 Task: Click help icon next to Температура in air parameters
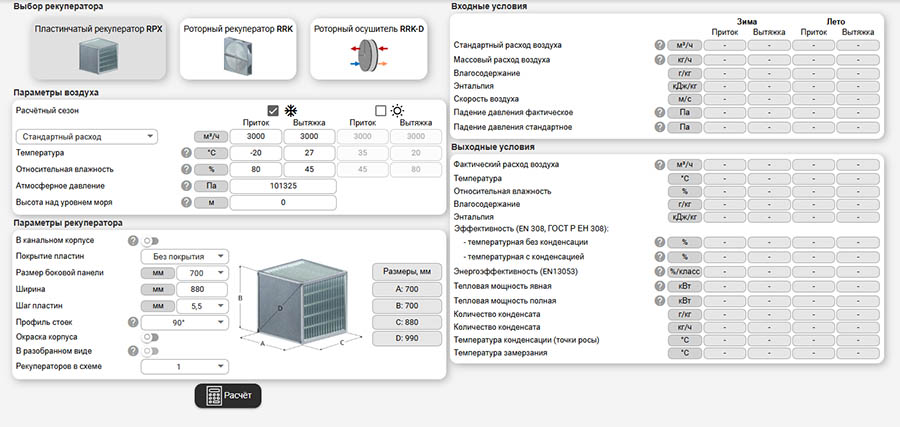186,153
